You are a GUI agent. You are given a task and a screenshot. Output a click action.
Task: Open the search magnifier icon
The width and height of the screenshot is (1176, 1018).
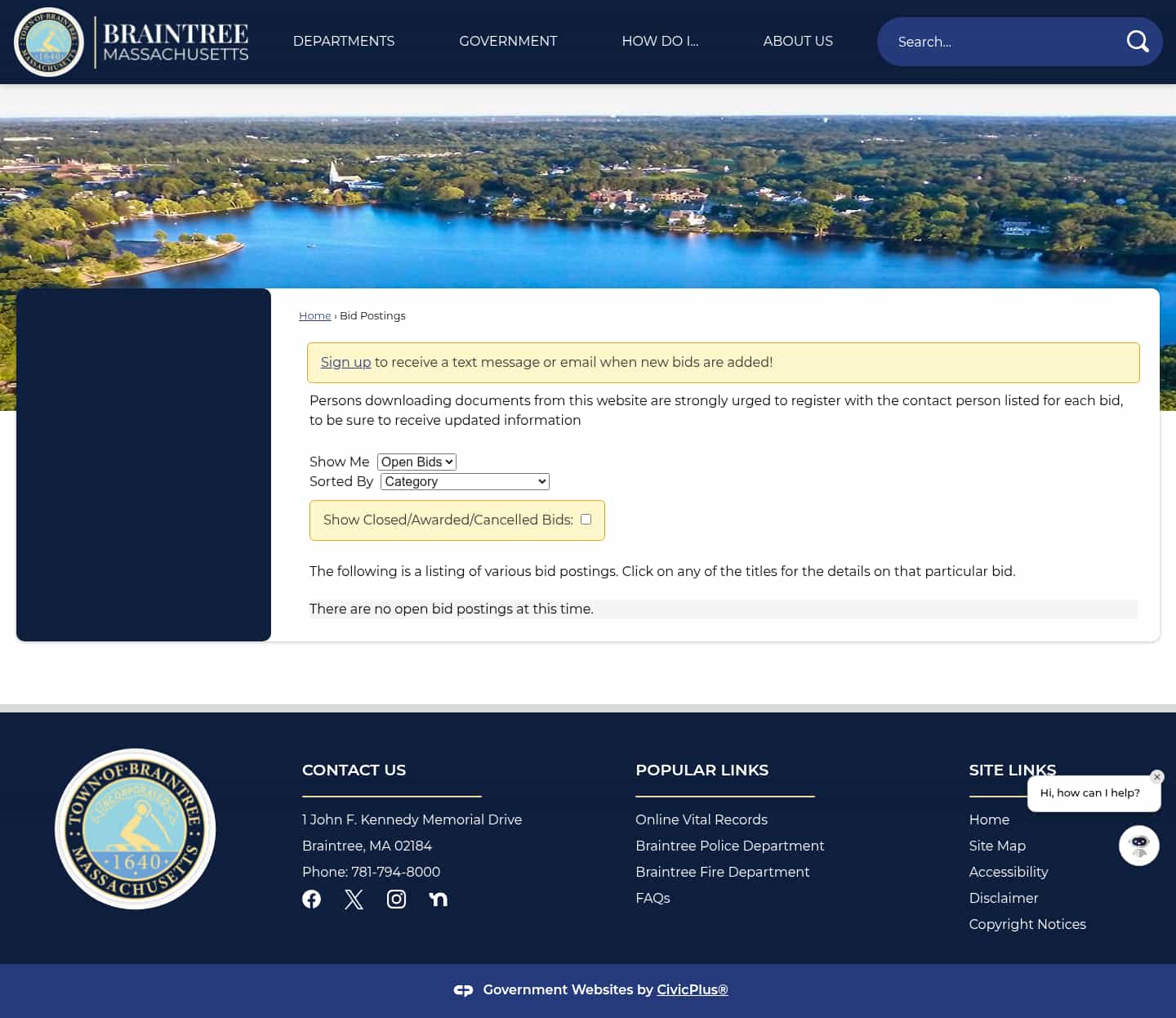point(1137,41)
